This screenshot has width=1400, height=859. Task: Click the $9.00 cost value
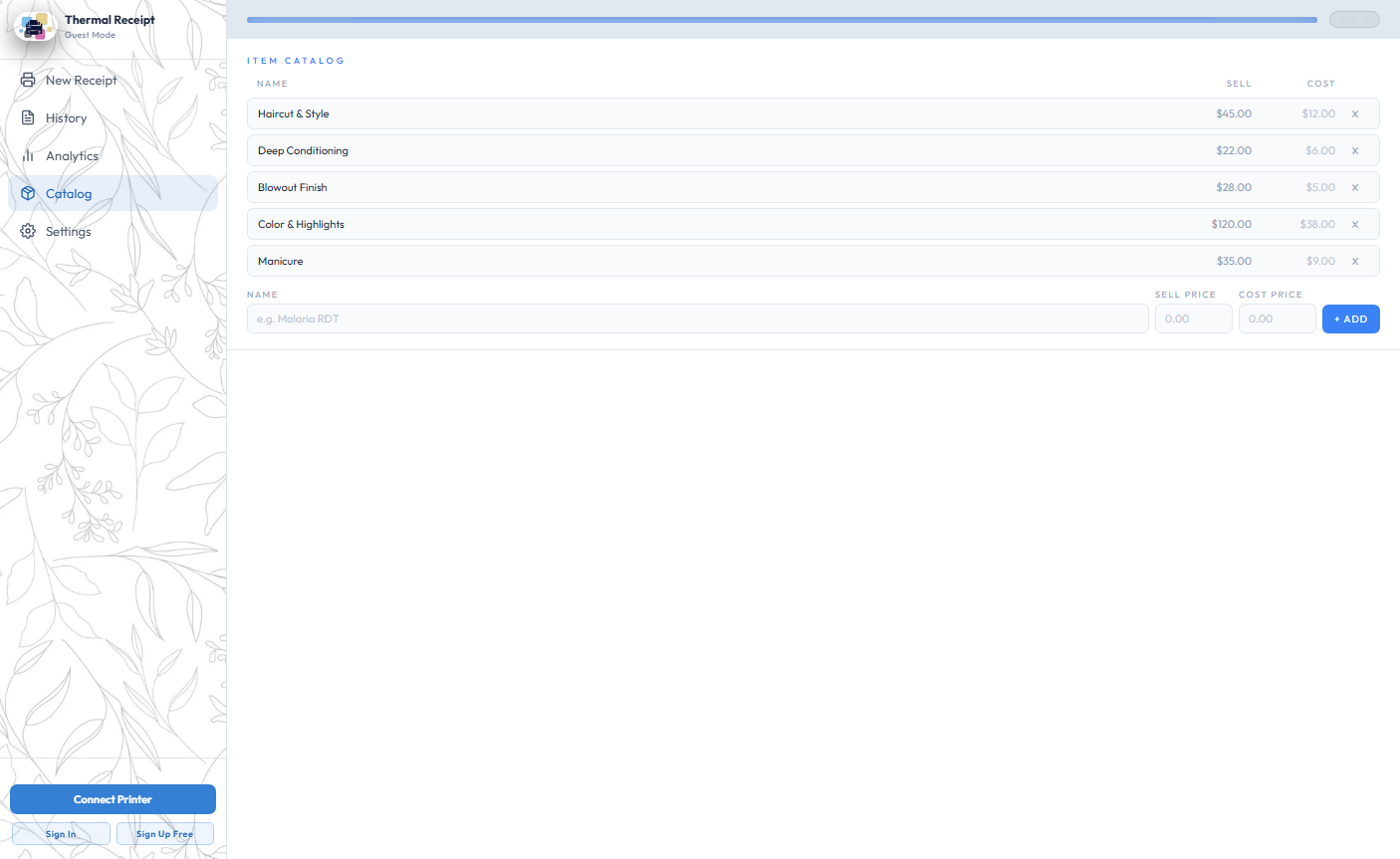1320,261
